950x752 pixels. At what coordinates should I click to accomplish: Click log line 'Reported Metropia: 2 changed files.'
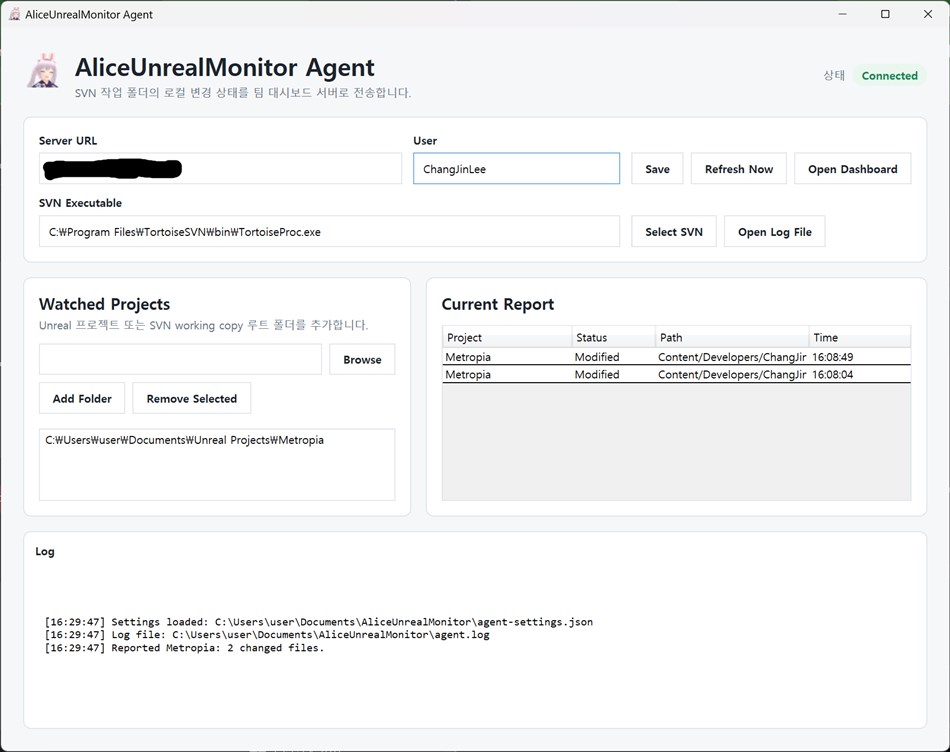(184, 648)
